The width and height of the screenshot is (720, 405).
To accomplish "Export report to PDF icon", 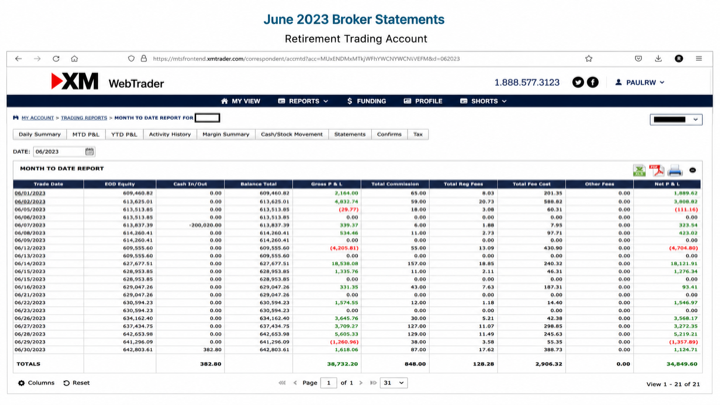I will click(x=657, y=170).
